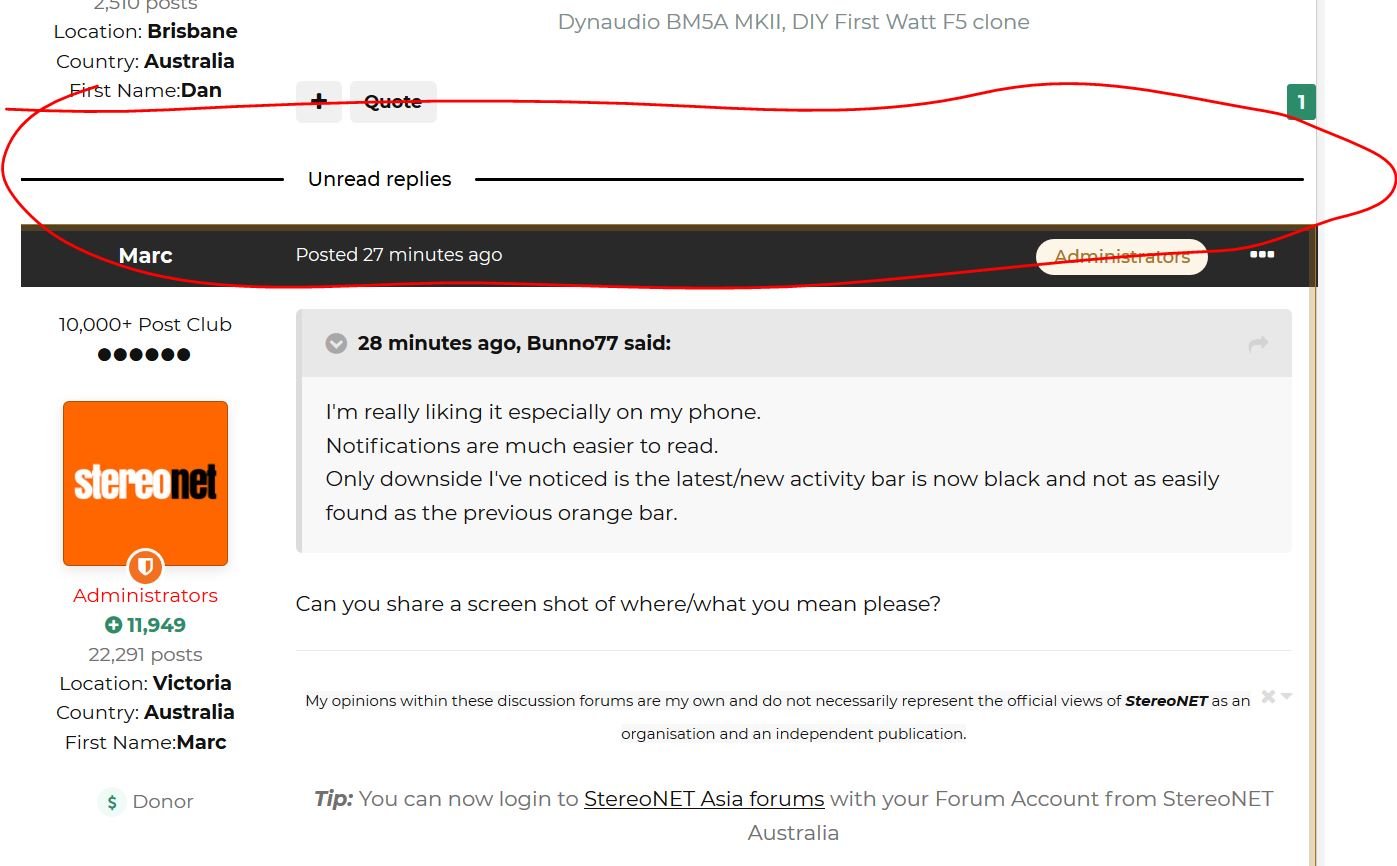Click the rank pips under Post Club
This screenshot has height=866, width=1397.
(144, 355)
